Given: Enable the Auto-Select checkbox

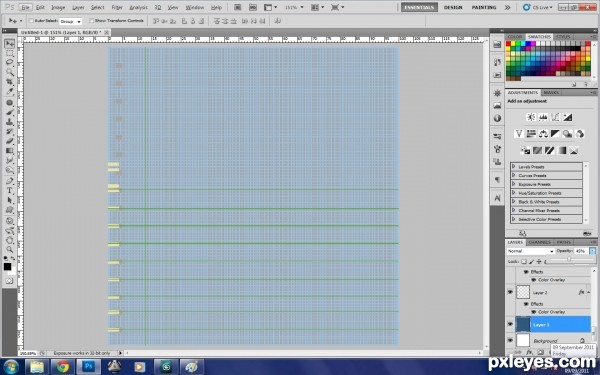Looking at the screenshot, I should 32,21.
